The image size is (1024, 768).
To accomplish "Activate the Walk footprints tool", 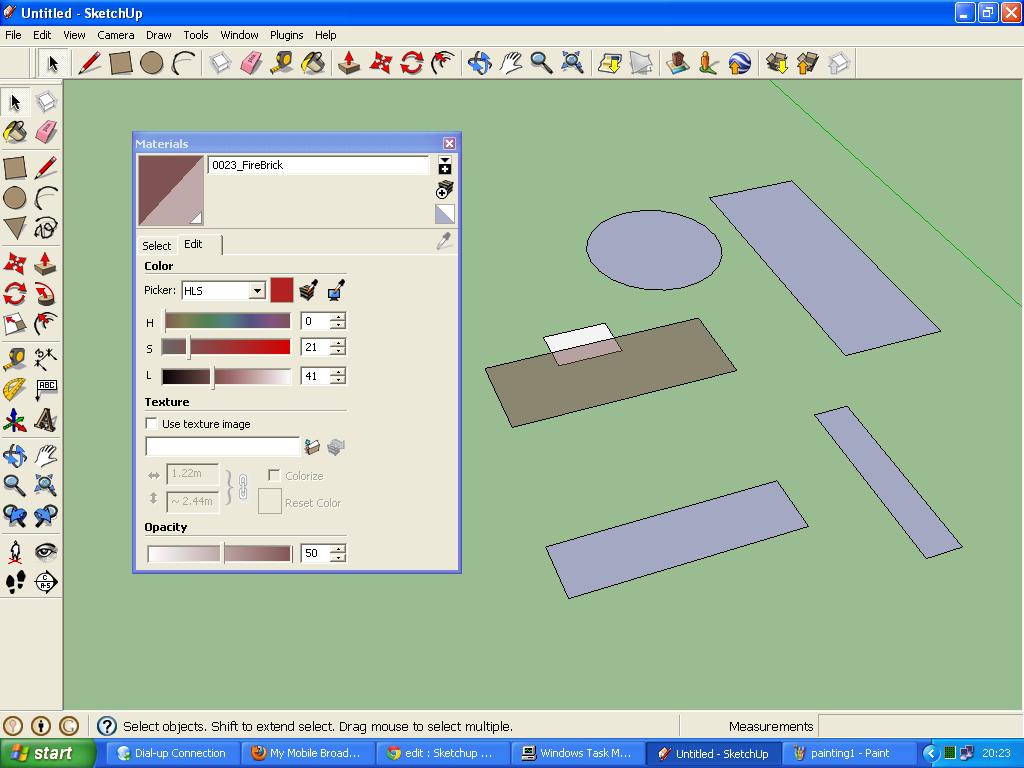I will (x=15, y=581).
